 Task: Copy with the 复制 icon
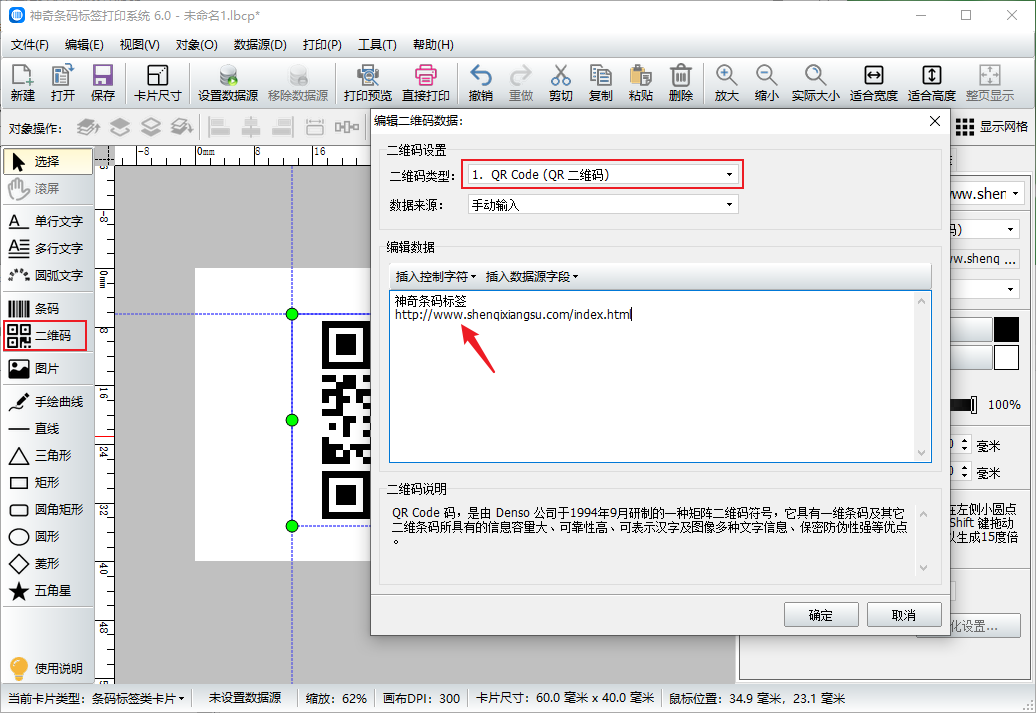[601, 83]
